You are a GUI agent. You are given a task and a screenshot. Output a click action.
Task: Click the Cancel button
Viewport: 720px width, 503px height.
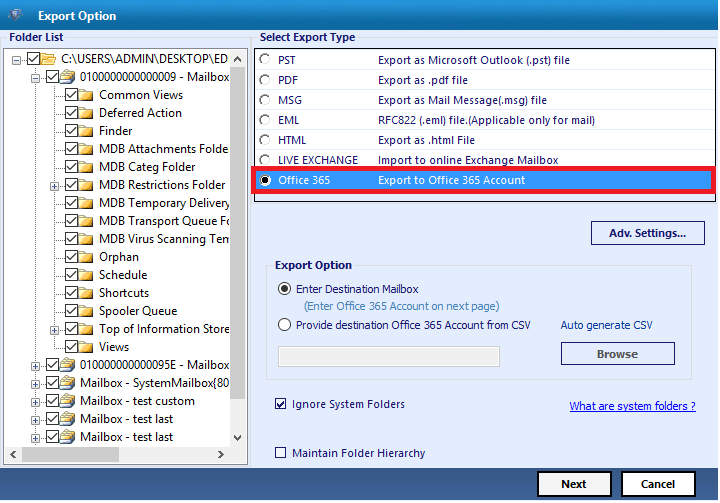click(x=658, y=484)
